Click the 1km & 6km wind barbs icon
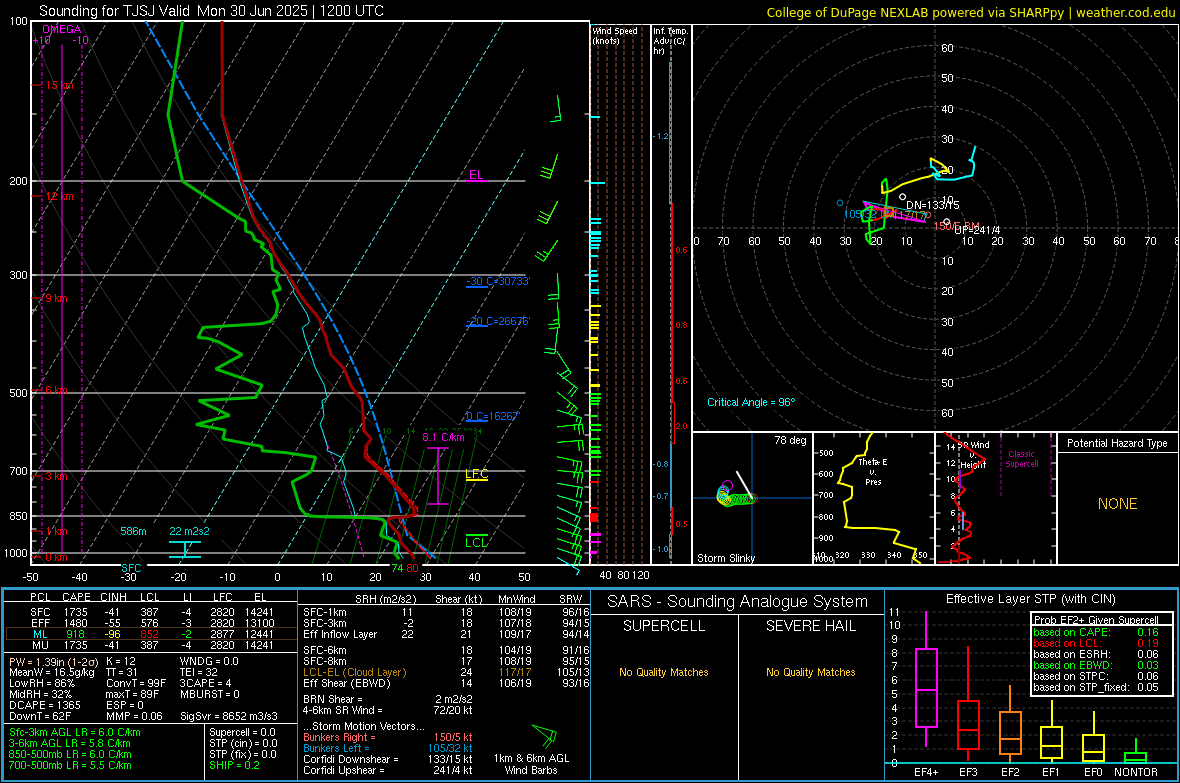Viewport: 1180px width, 783px height. (544, 736)
